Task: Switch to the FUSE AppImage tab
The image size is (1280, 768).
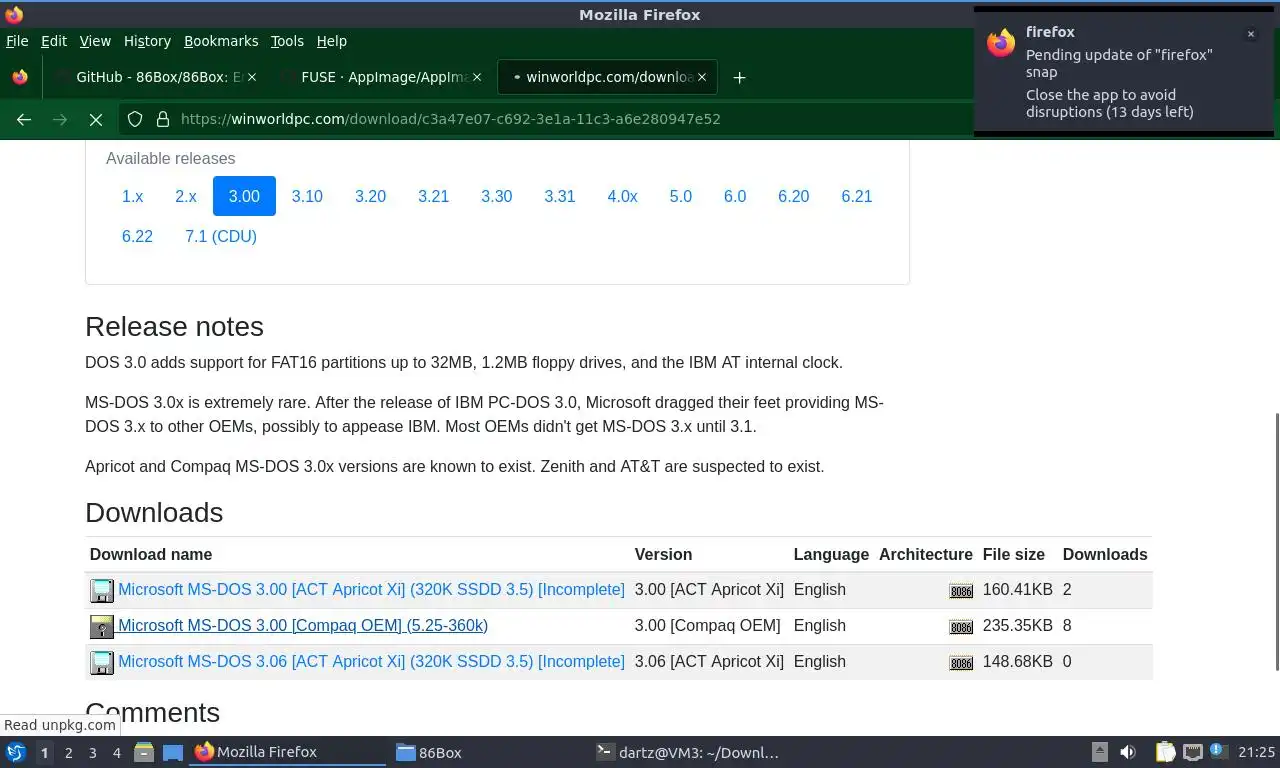Action: click(x=380, y=77)
